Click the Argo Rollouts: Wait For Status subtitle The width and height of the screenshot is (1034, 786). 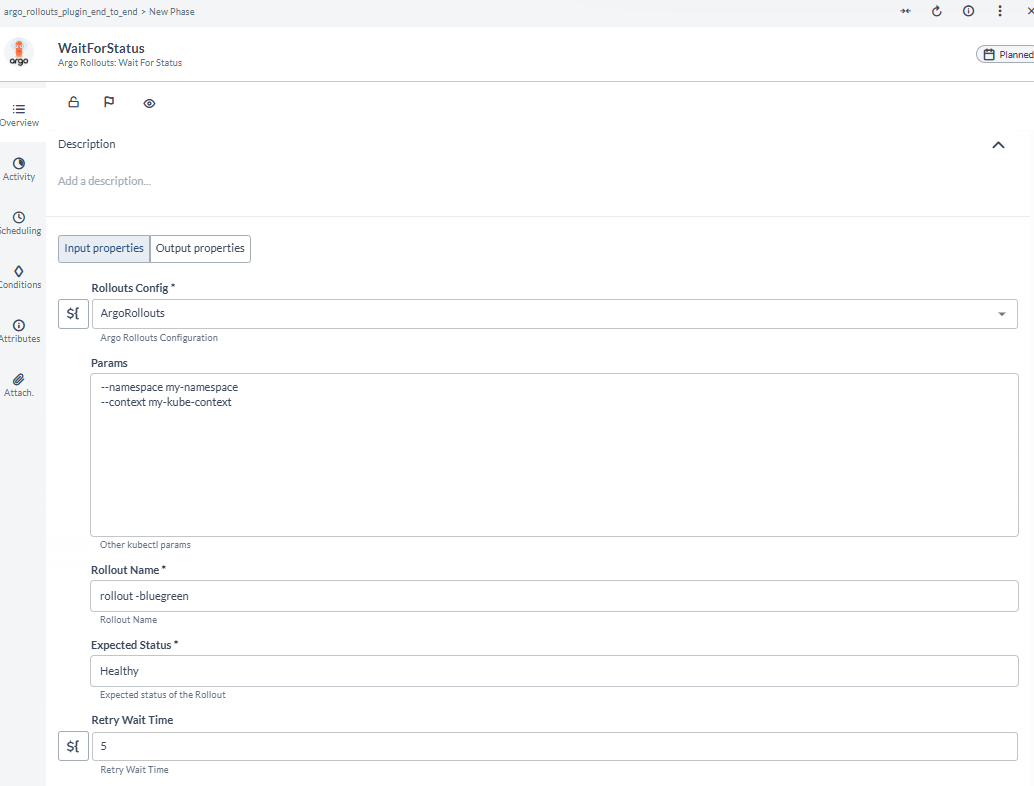point(120,63)
